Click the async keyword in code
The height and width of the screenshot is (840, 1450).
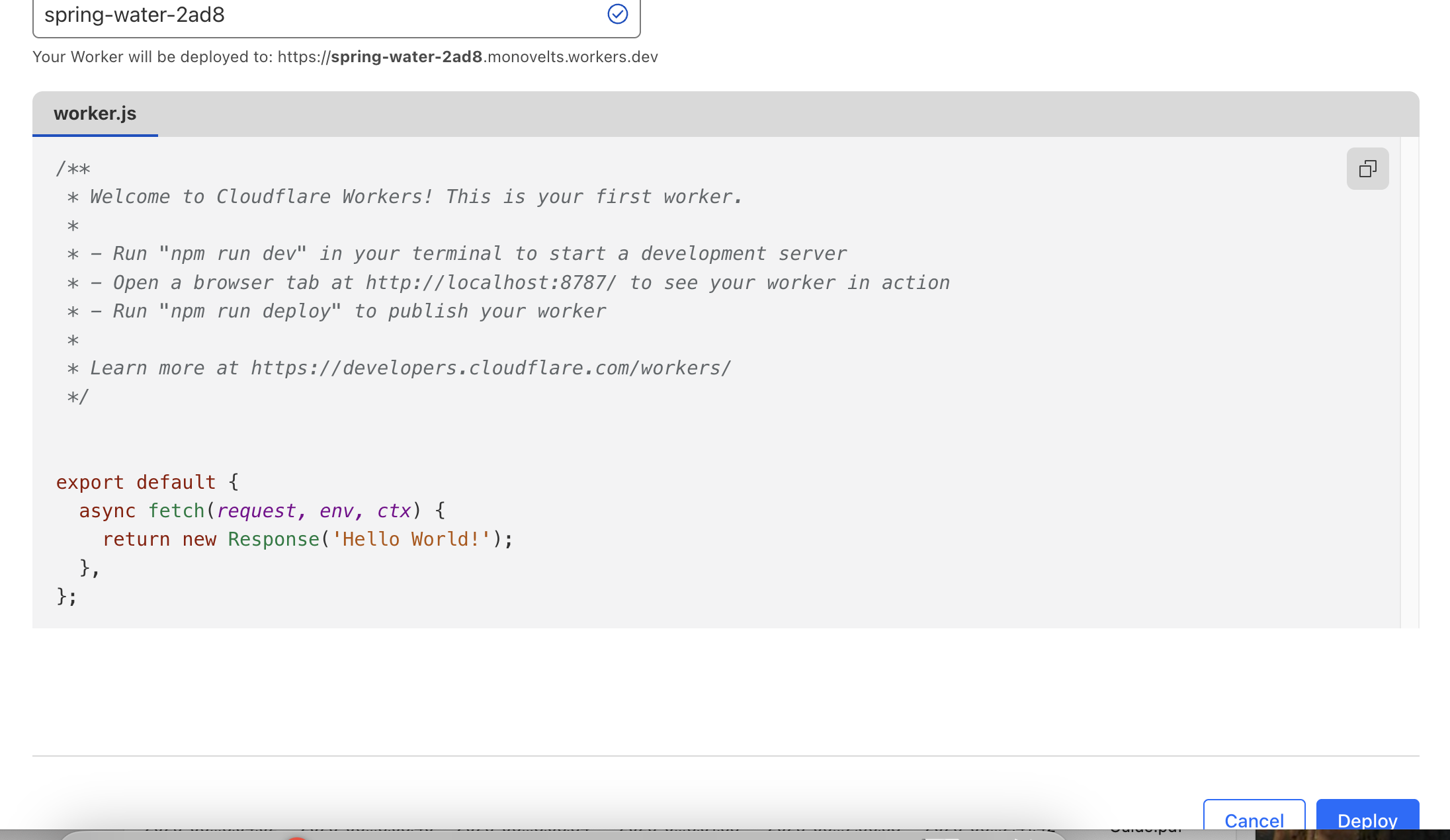pos(107,511)
